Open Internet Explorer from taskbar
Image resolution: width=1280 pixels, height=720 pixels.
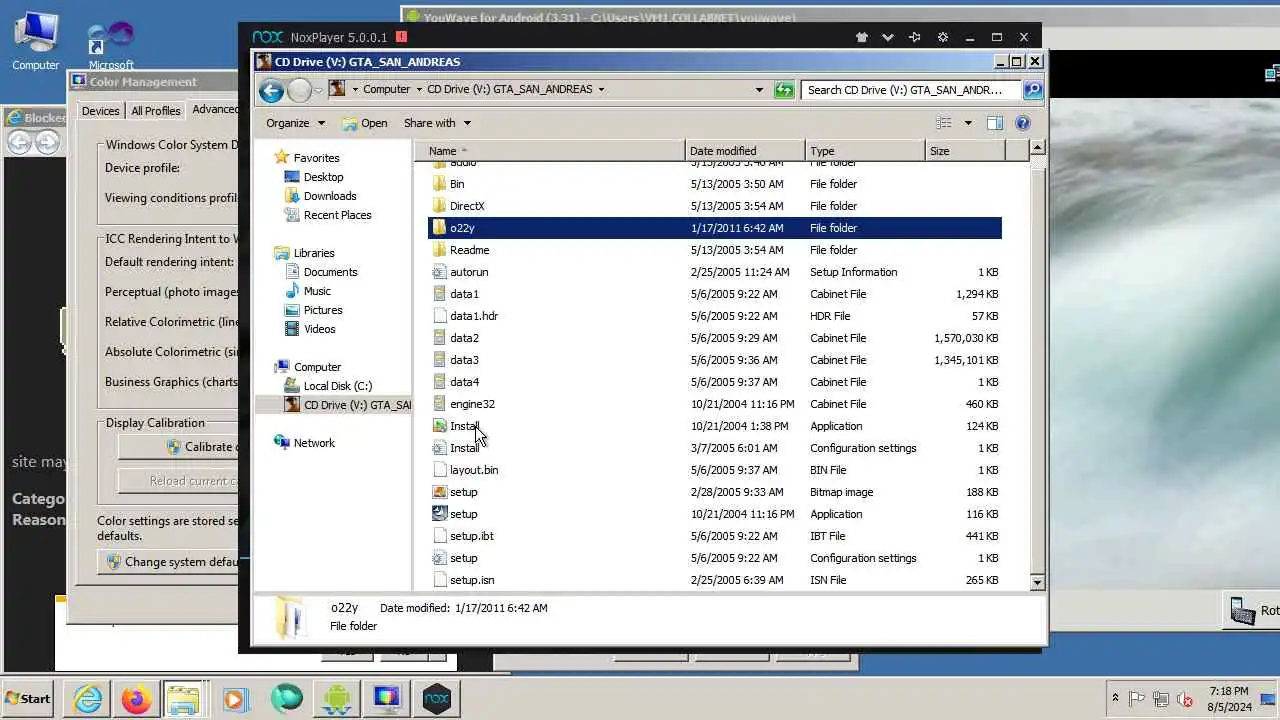tap(88, 698)
